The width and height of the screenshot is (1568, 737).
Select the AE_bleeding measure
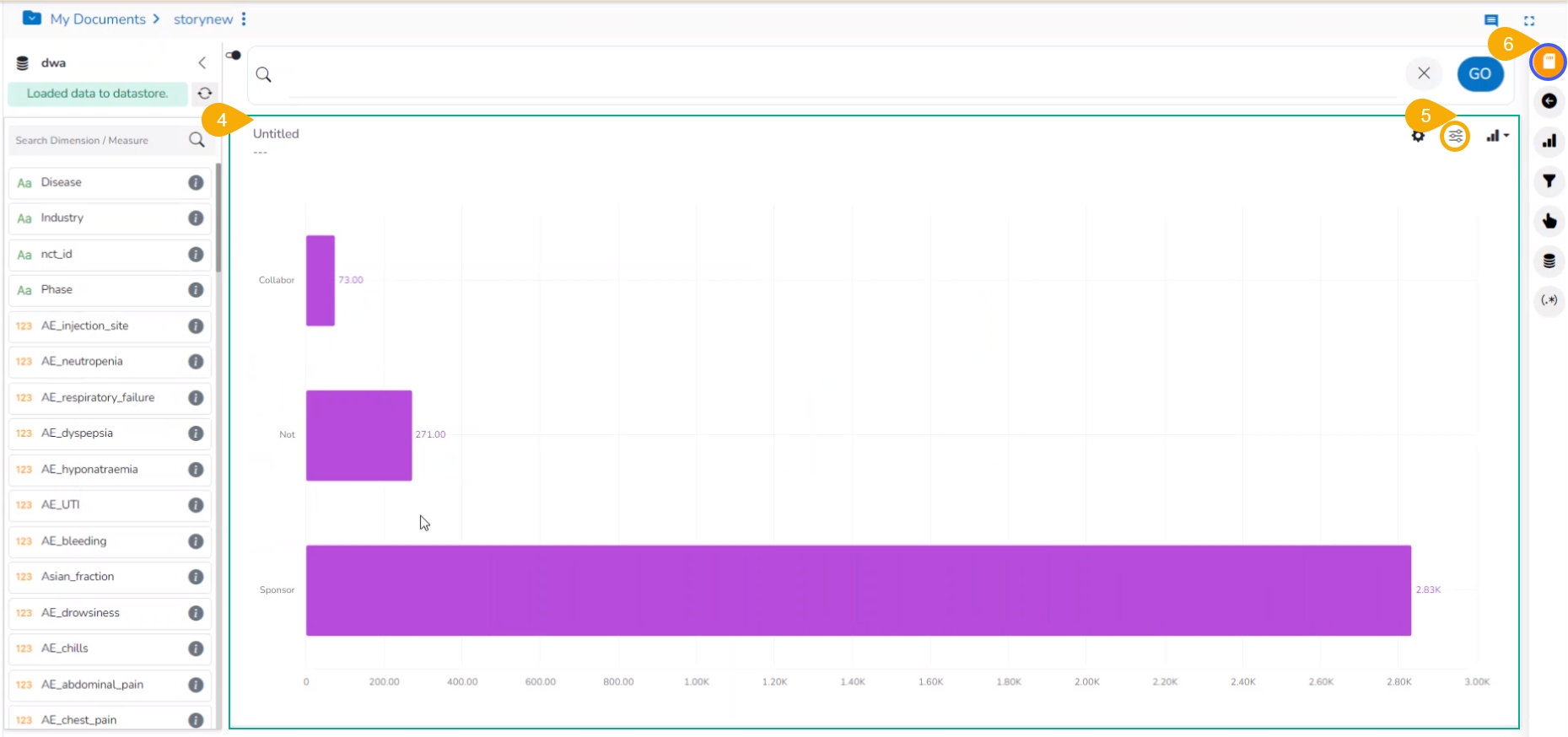pos(110,541)
